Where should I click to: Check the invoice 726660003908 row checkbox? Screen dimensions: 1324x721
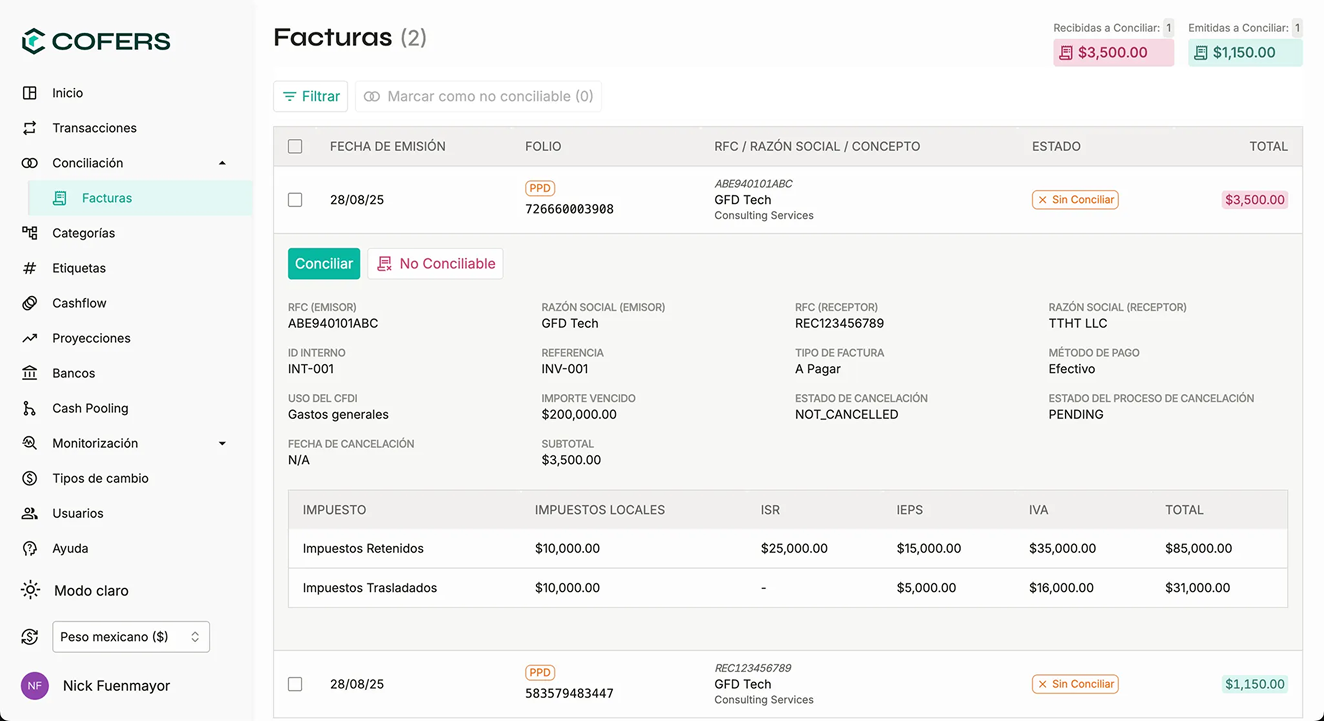[295, 200]
